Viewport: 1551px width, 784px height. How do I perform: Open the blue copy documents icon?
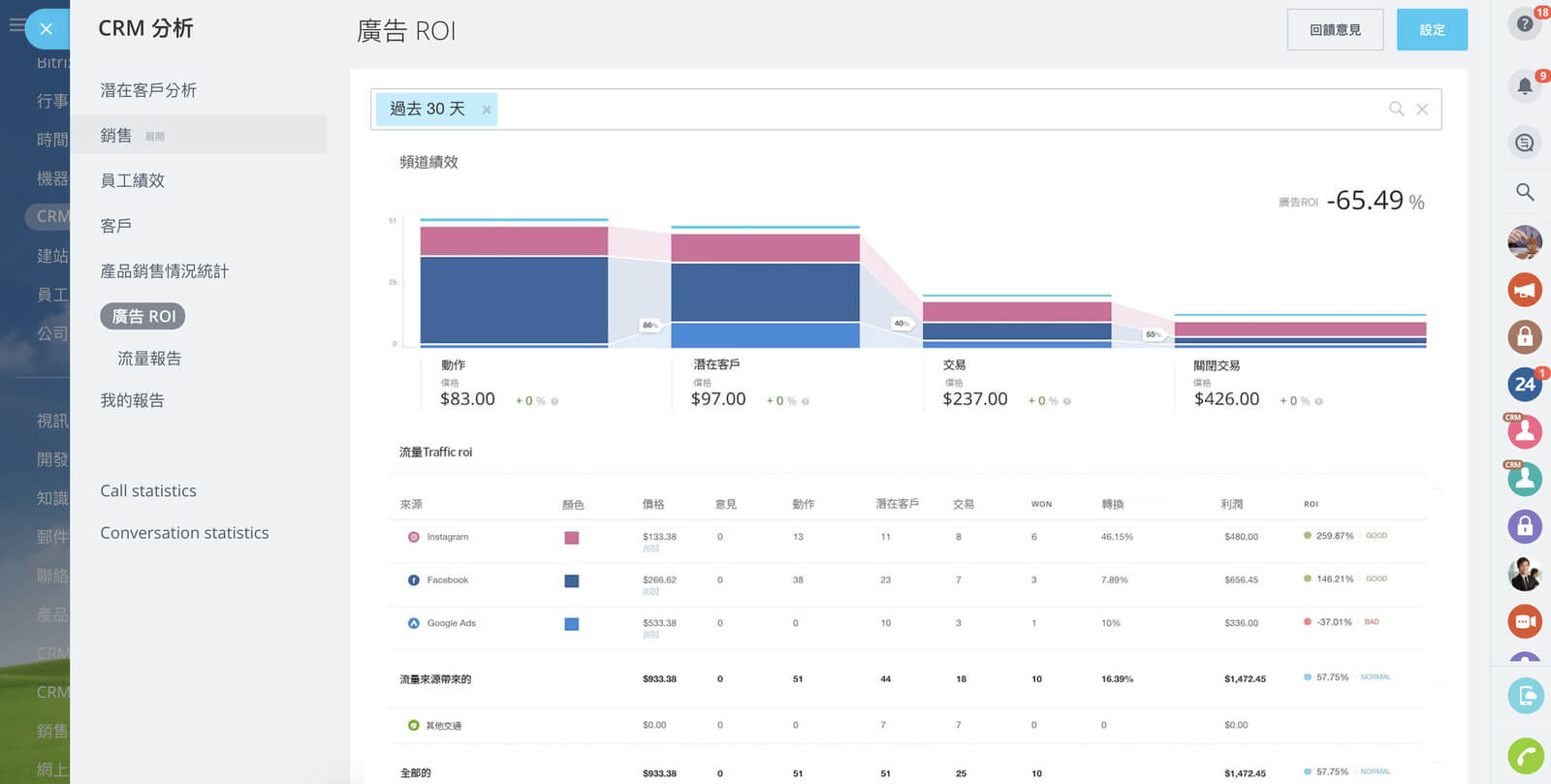point(1526,696)
